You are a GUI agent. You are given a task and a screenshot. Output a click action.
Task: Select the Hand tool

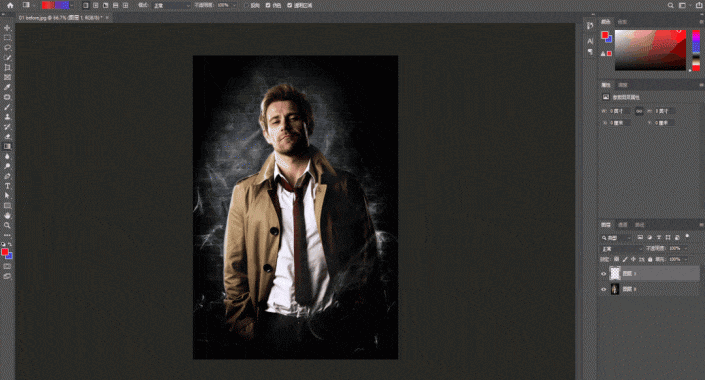(7, 216)
